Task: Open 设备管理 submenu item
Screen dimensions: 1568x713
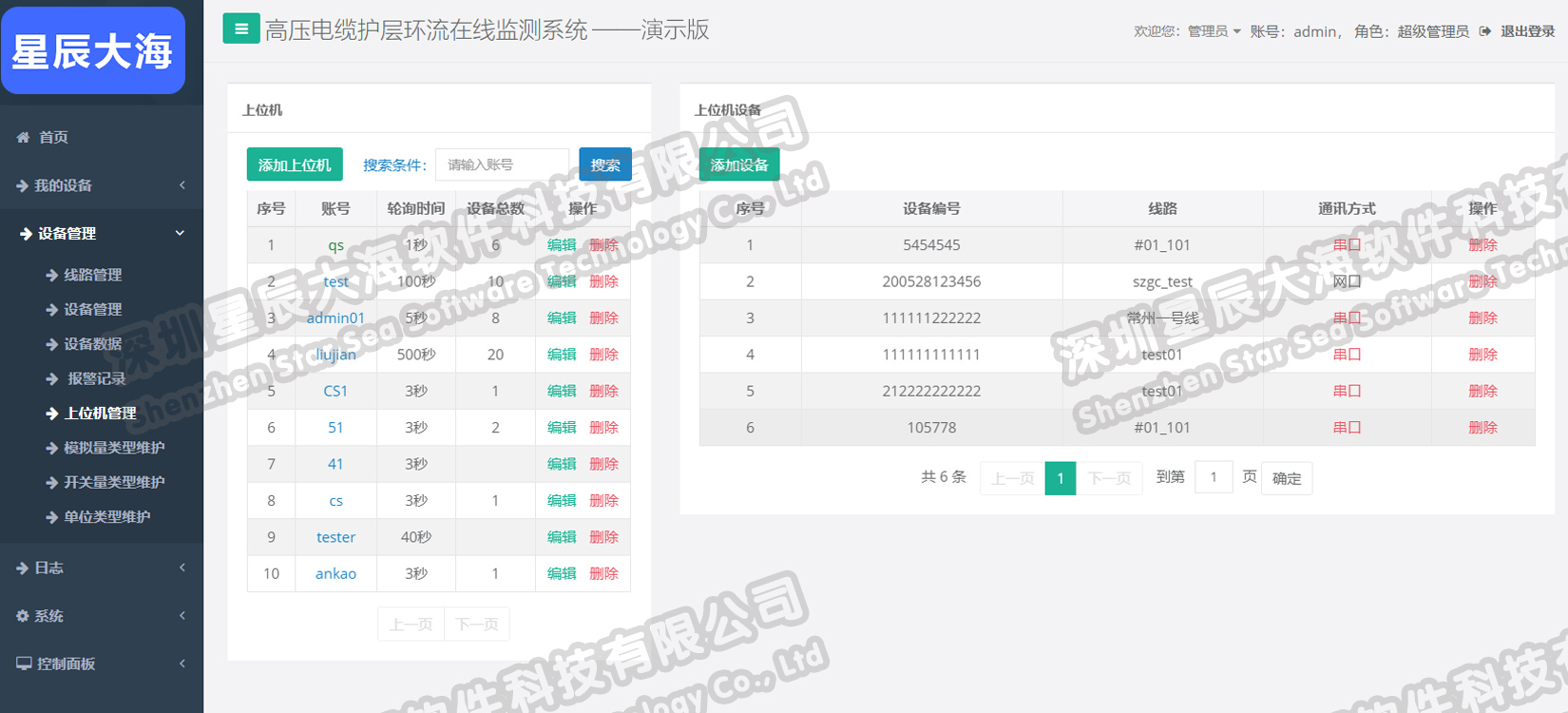Action: (93, 309)
